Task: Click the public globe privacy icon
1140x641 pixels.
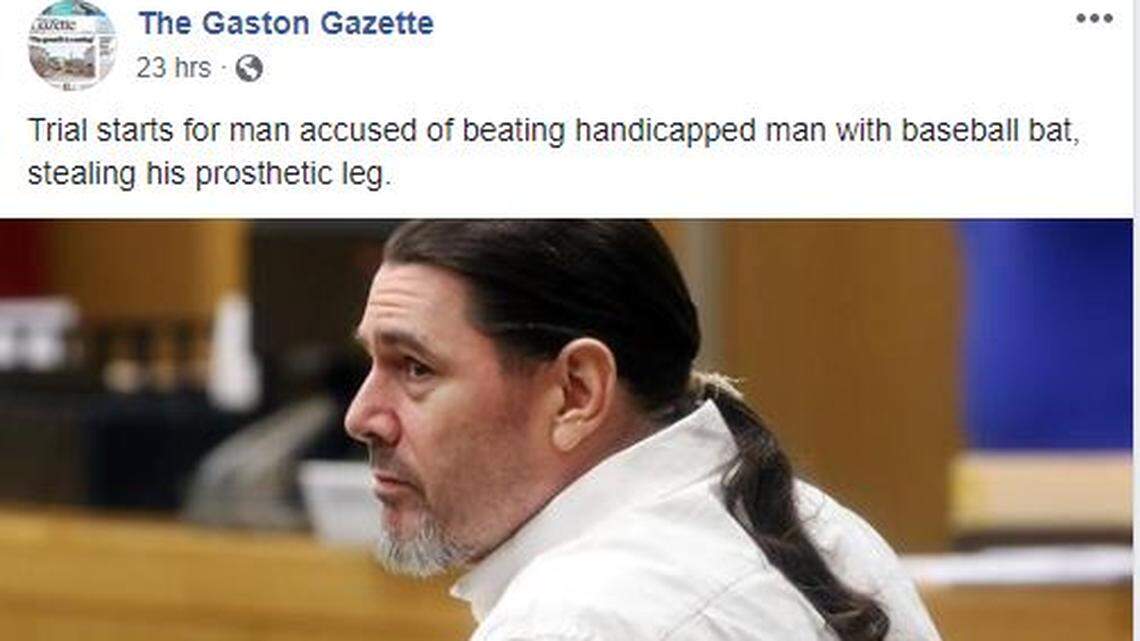Action: pyautogui.click(x=249, y=68)
